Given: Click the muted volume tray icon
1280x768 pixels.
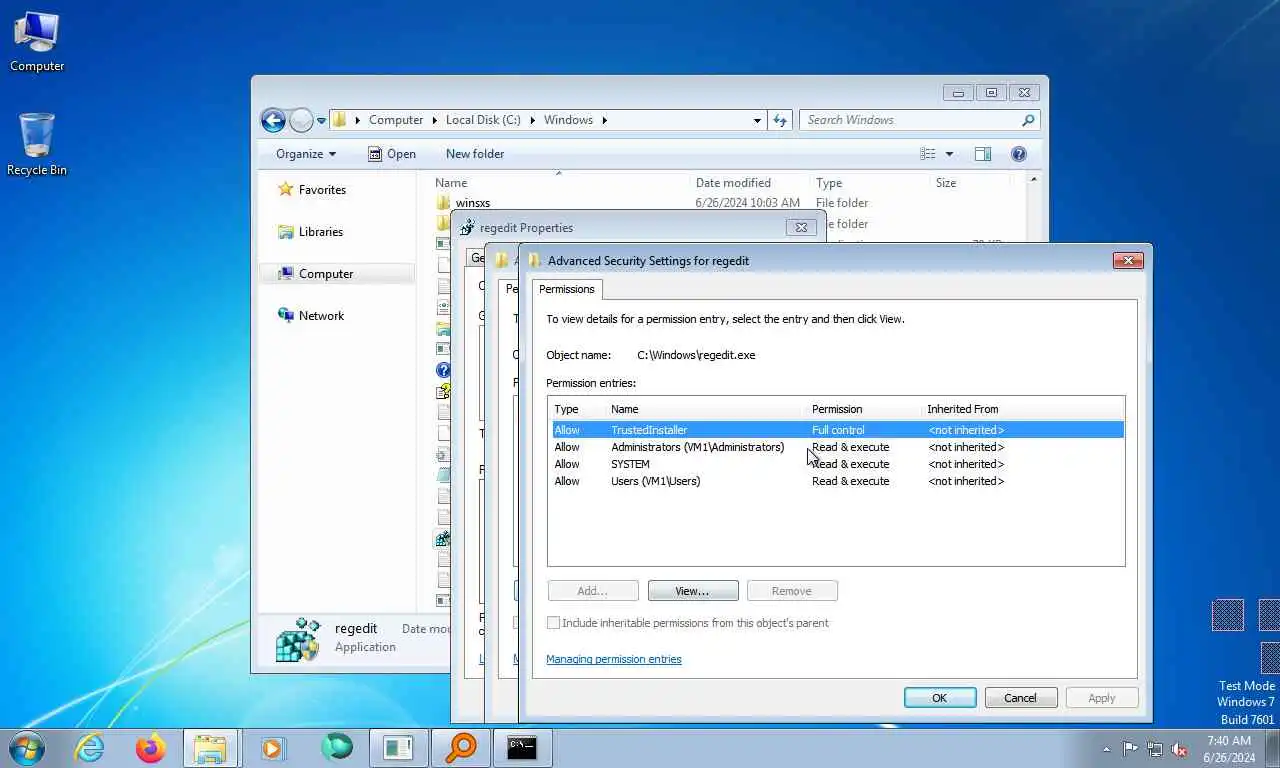Looking at the screenshot, I should tap(1180, 749).
